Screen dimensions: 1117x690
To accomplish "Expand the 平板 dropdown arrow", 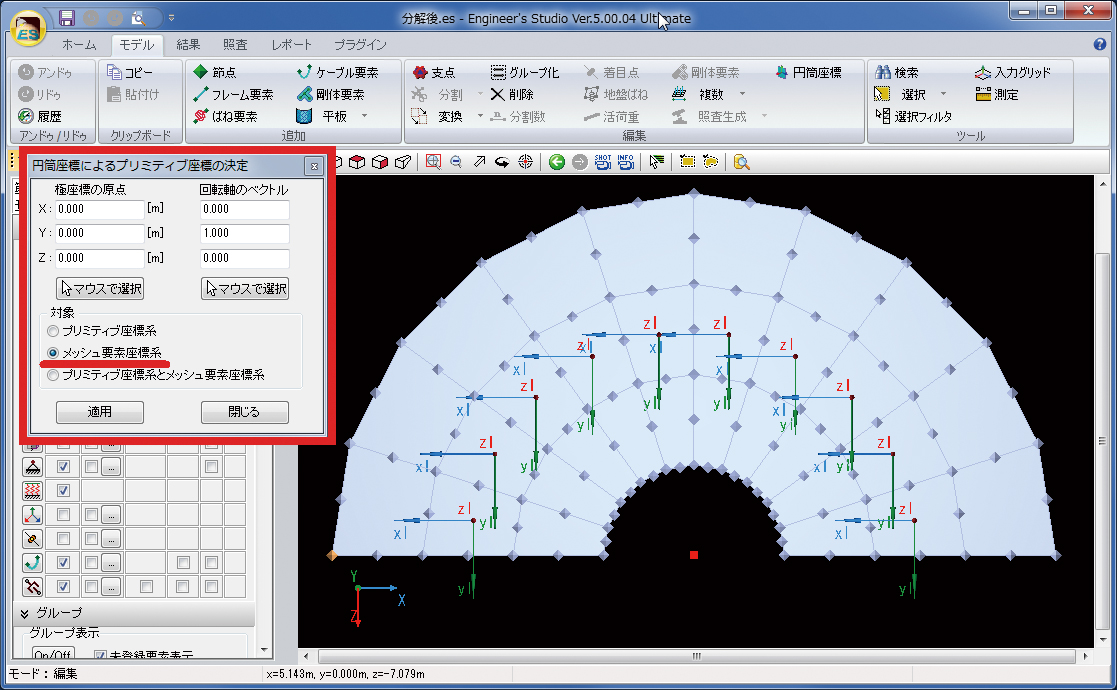I will coord(364,117).
